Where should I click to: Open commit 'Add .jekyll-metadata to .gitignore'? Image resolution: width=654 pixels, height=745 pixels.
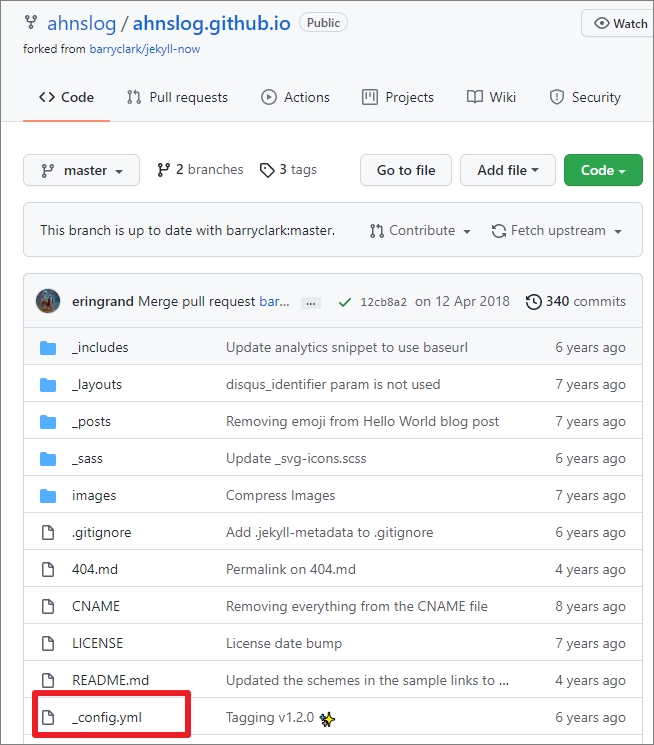[329, 533]
